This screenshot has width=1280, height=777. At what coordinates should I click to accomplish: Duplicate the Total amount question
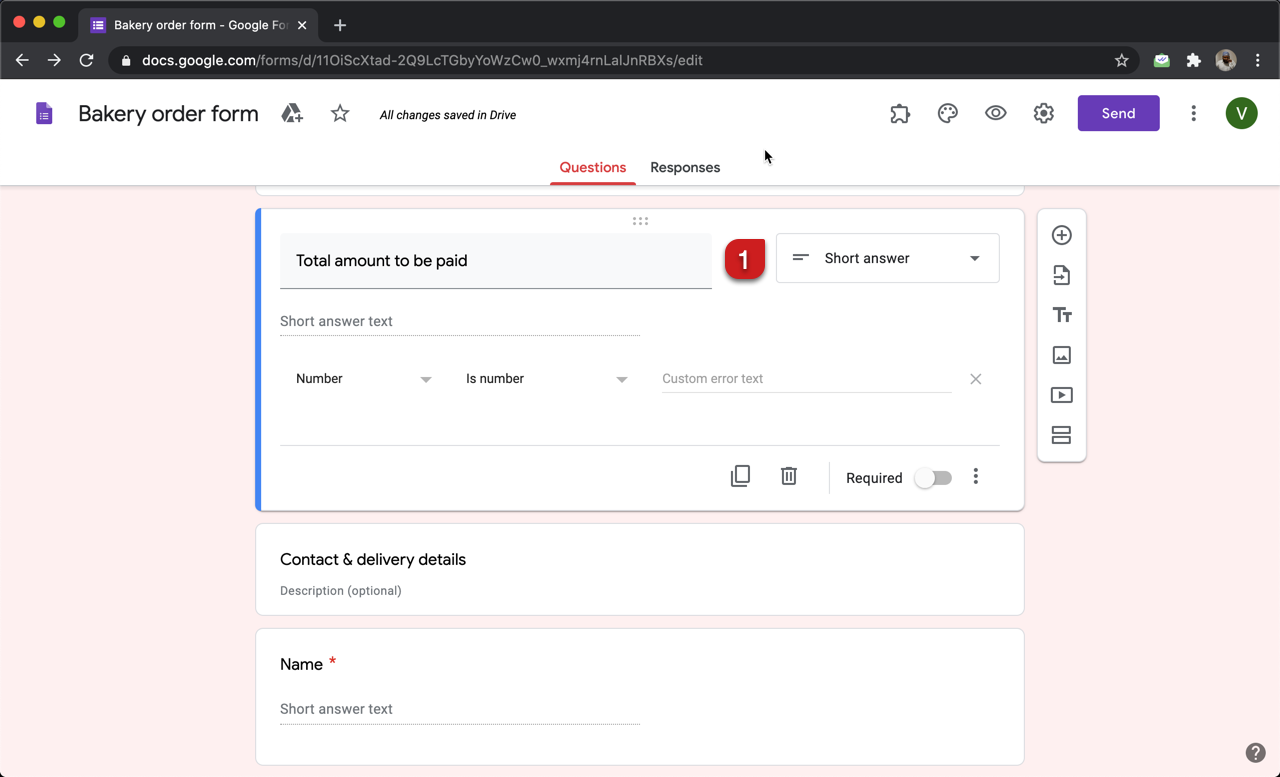740,476
